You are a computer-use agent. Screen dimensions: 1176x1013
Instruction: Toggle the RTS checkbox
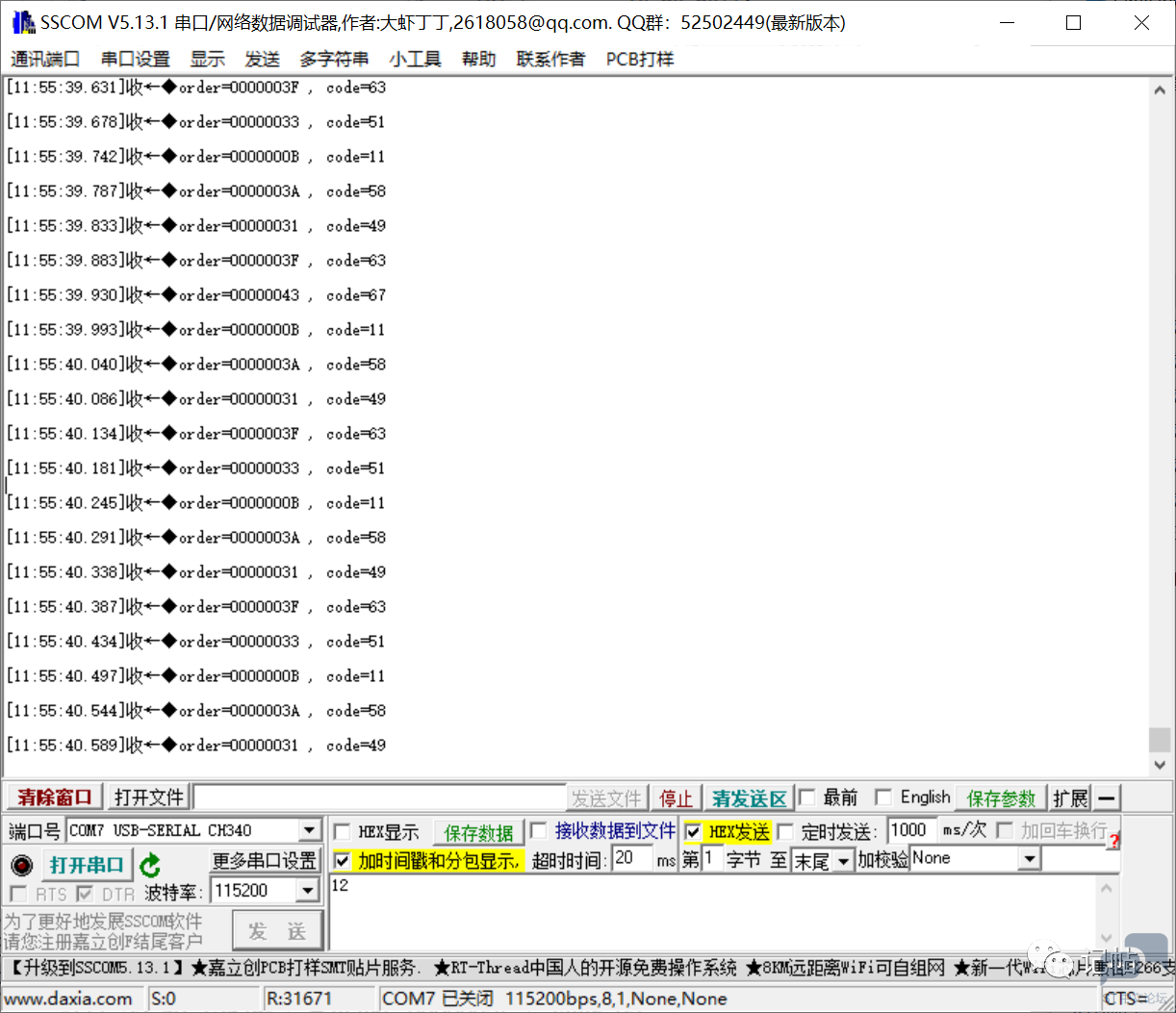pos(17,893)
